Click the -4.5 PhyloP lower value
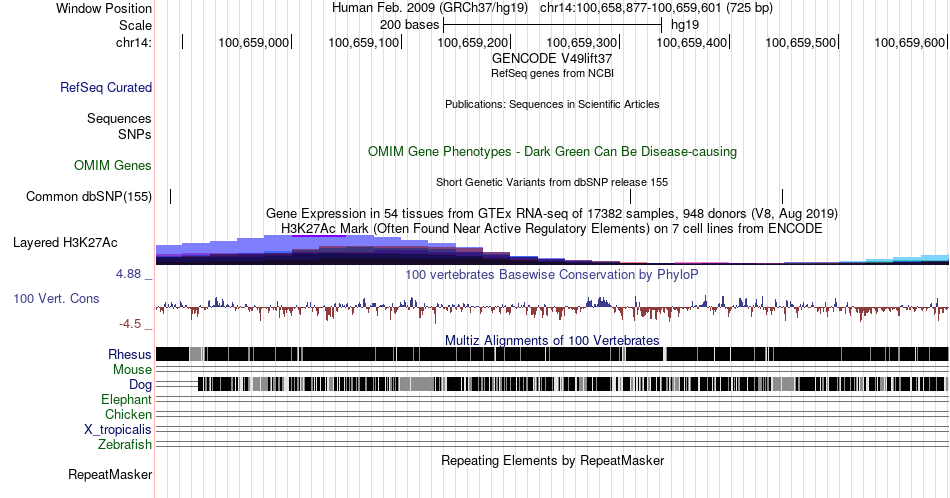This screenshot has width=950, height=498. 130,324
